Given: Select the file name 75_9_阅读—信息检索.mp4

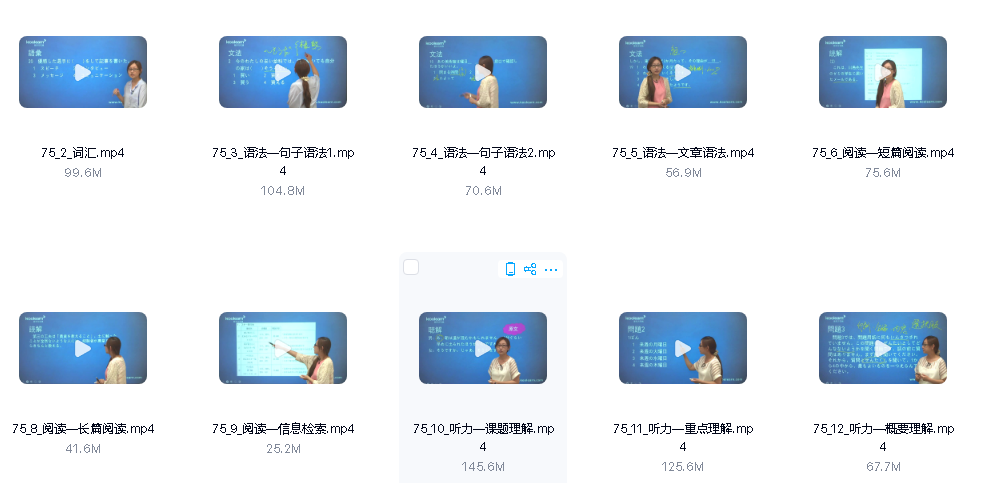Looking at the screenshot, I should coord(283,429).
